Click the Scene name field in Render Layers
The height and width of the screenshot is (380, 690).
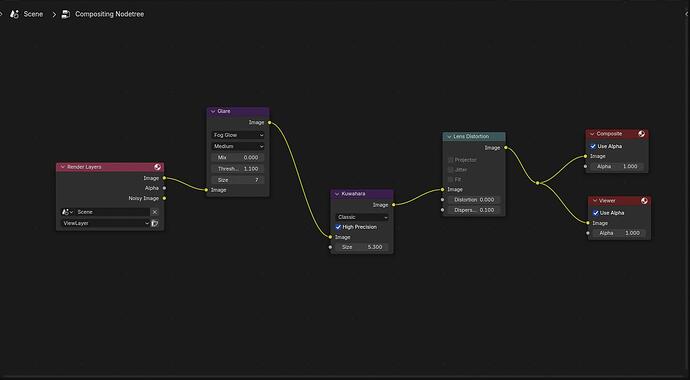point(112,212)
